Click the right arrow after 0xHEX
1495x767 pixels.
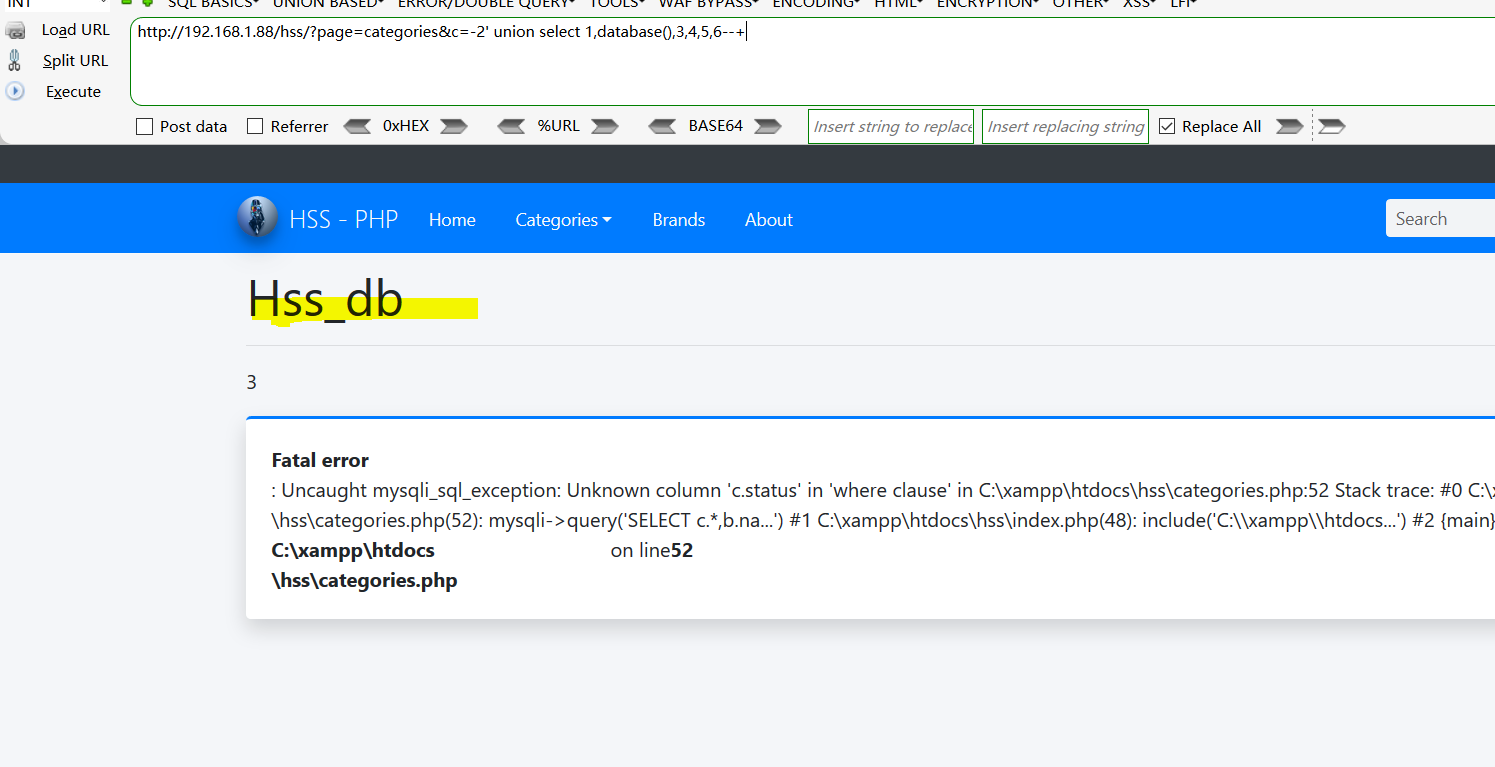pyautogui.click(x=454, y=126)
